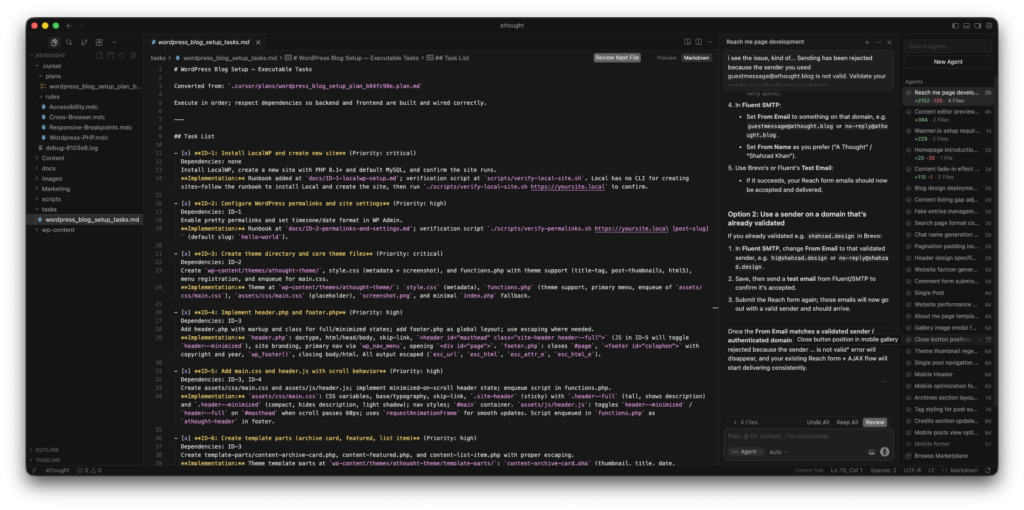Open the Auto model dropdown
This screenshot has width=1024, height=510.
coord(778,452)
